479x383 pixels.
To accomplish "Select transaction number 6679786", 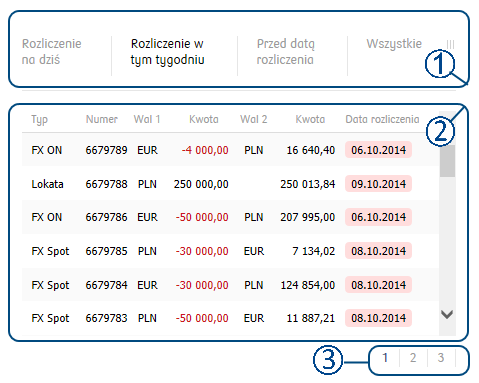I will pyautogui.click(x=106, y=217).
